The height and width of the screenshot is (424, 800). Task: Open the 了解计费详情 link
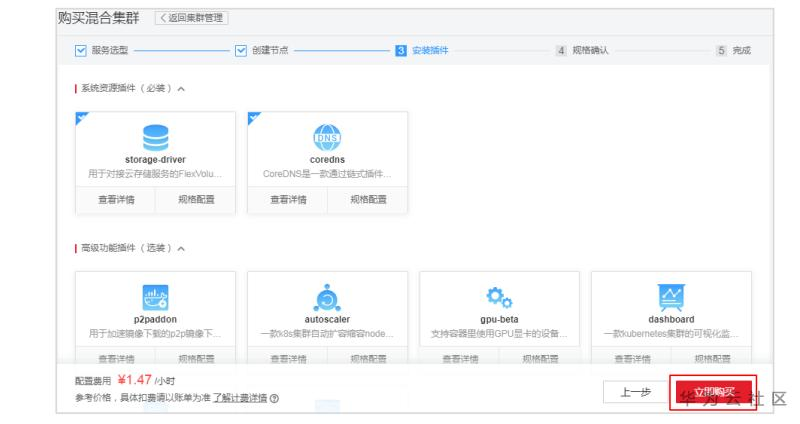pos(240,398)
